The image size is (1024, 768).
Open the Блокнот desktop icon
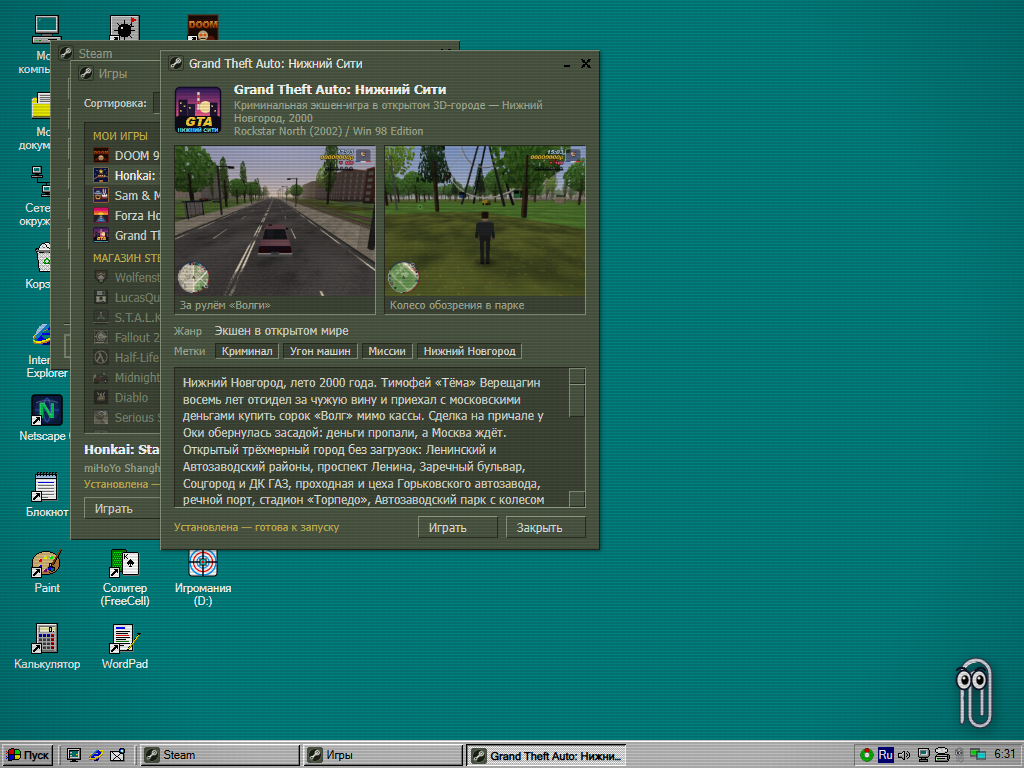[x=46, y=494]
